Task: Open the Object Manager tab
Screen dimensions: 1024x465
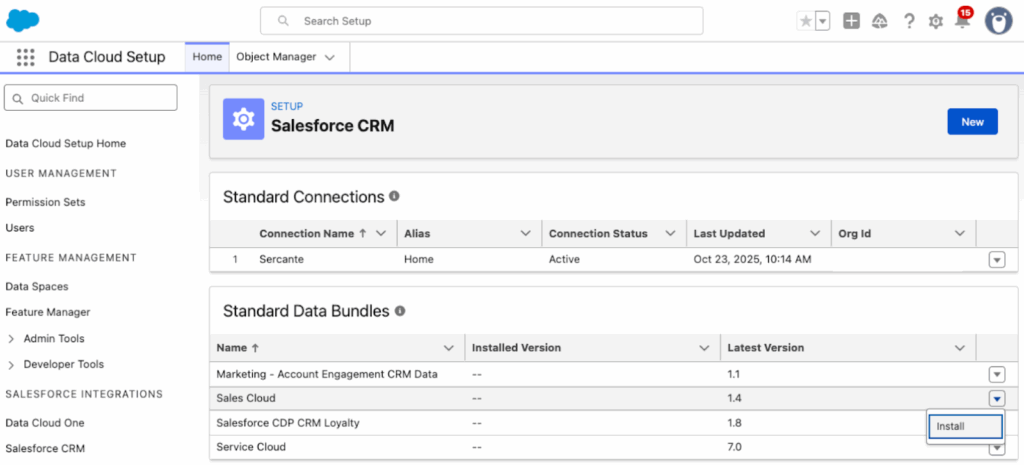Action: (x=276, y=57)
